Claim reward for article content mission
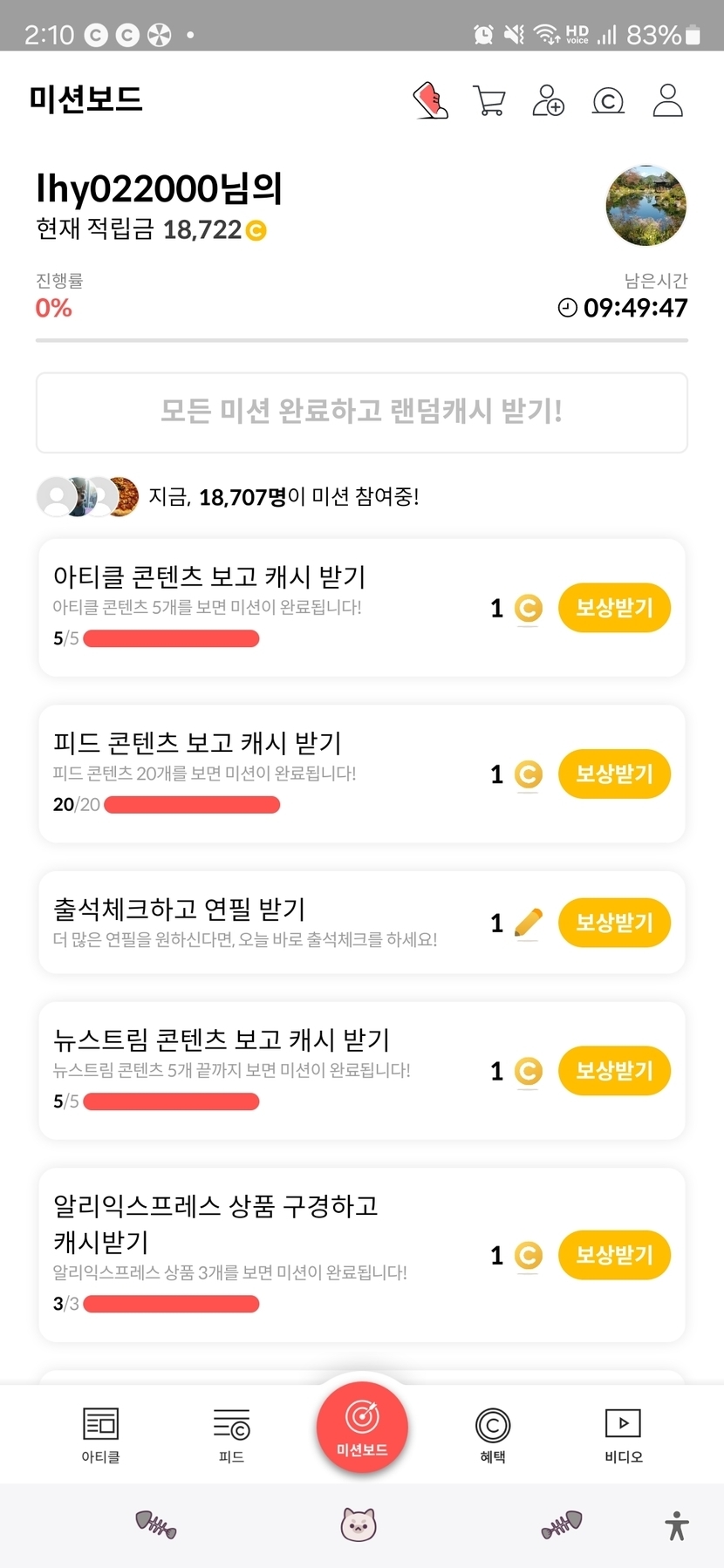Viewport: 724px width, 1568px height. click(614, 608)
